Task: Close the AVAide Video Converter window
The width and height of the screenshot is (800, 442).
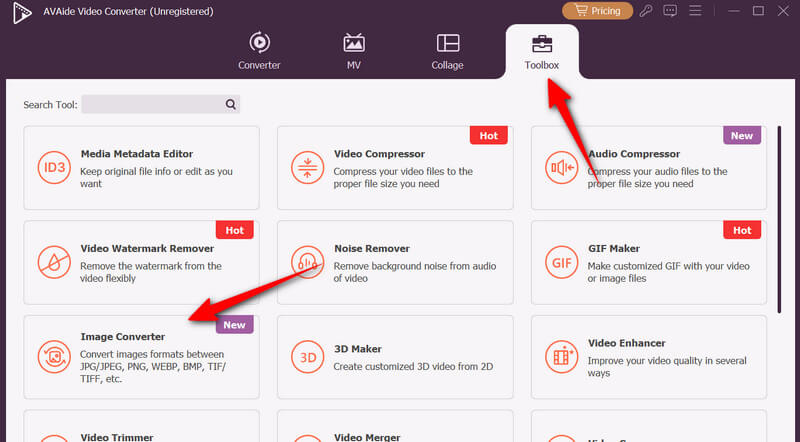Action: [x=783, y=11]
